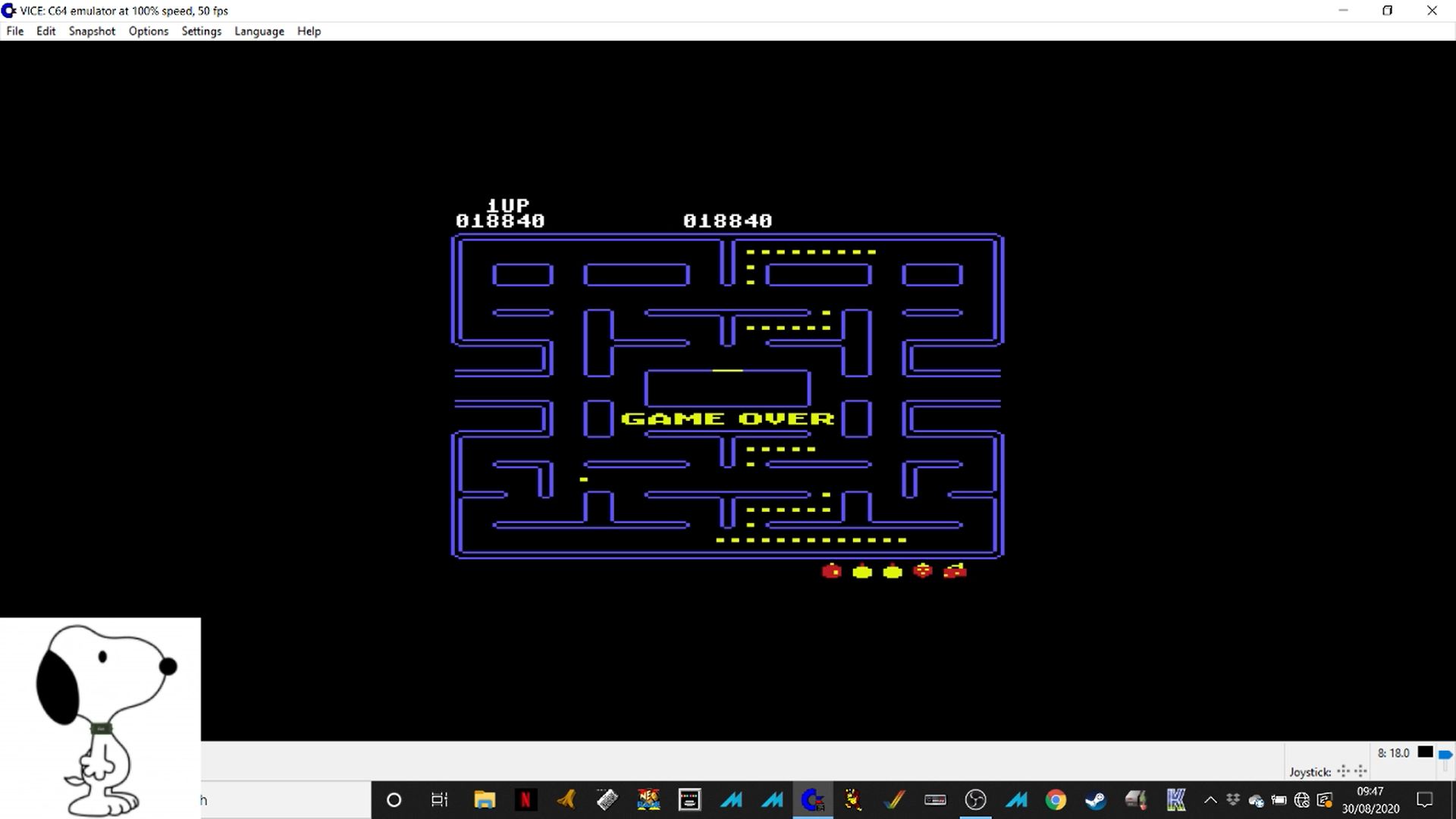
Task: Launch Netflix from the taskbar
Action: (x=525, y=800)
